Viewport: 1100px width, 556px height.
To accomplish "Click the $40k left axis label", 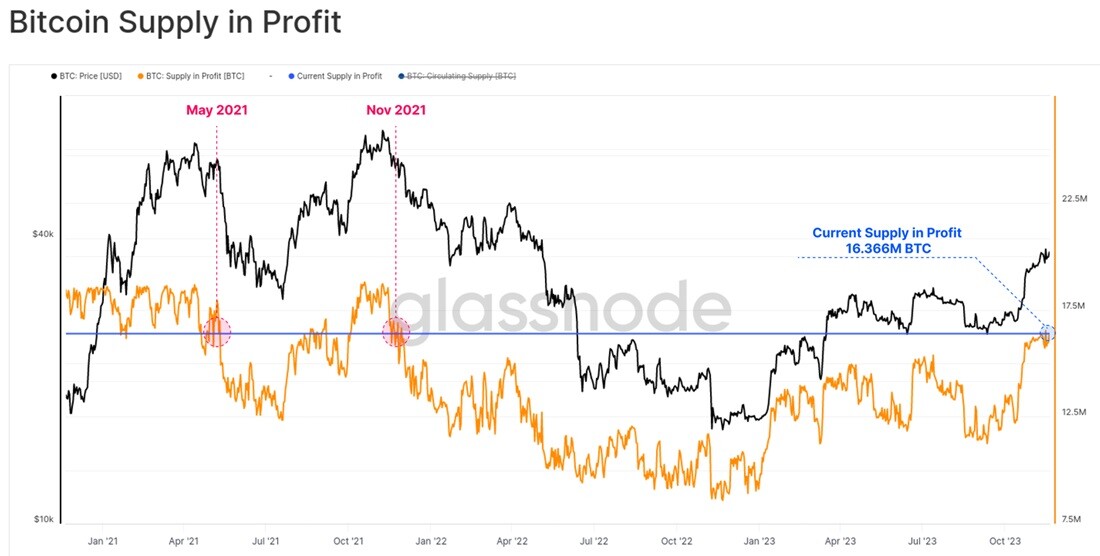I will (44, 234).
